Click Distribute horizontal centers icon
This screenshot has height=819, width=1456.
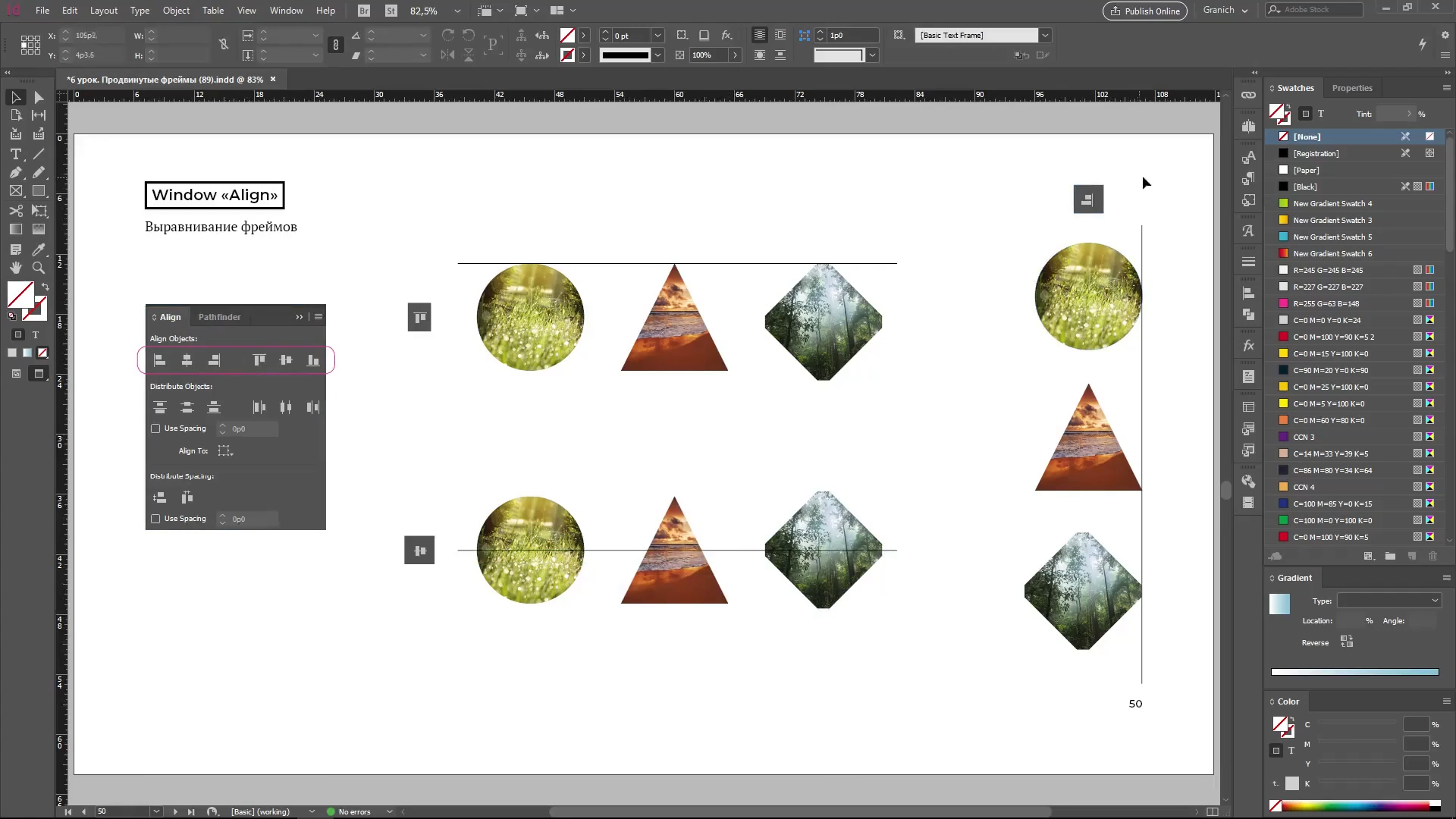(286, 407)
